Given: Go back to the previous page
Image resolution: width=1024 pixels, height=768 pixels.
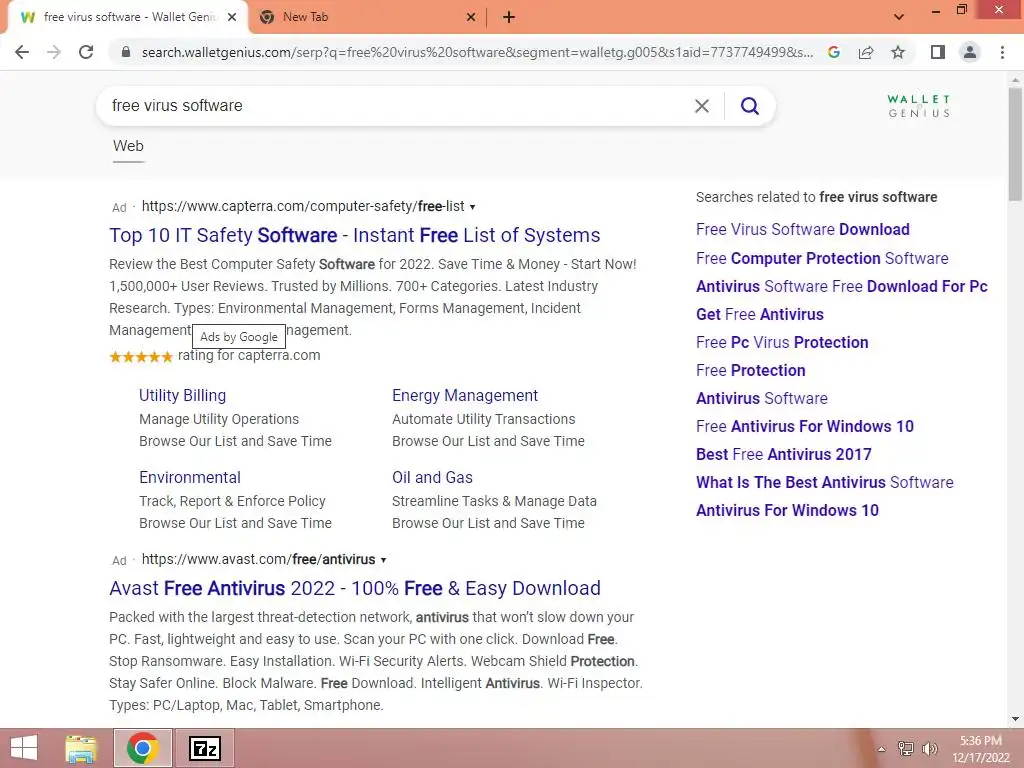Looking at the screenshot, I should coord(22,52).
